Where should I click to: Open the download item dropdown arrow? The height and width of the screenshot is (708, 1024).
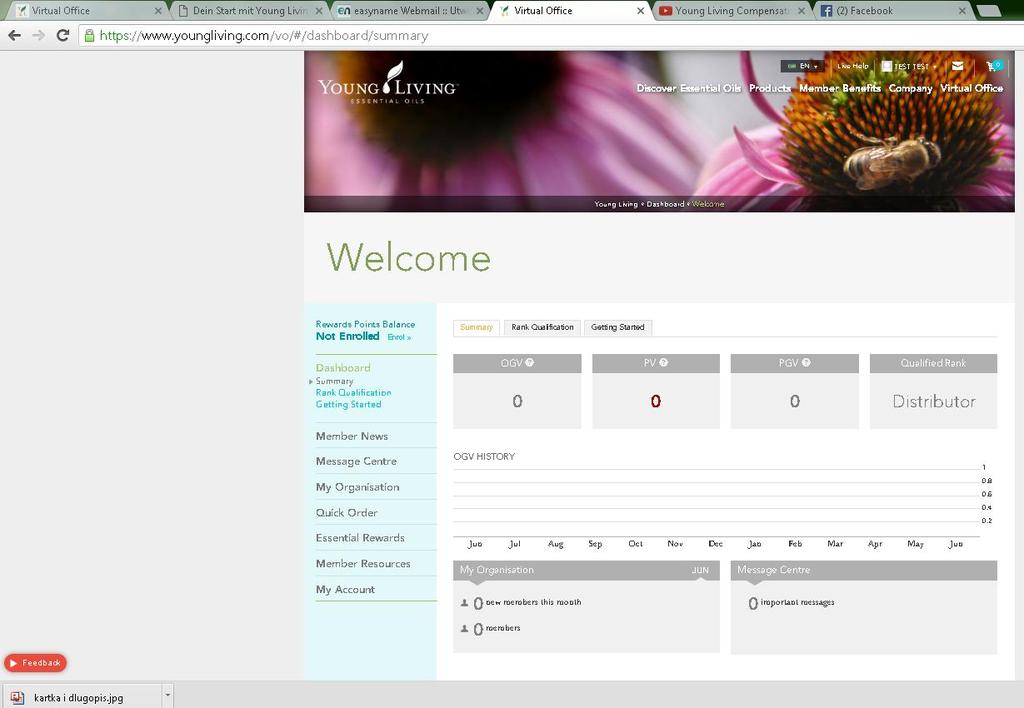168,696
